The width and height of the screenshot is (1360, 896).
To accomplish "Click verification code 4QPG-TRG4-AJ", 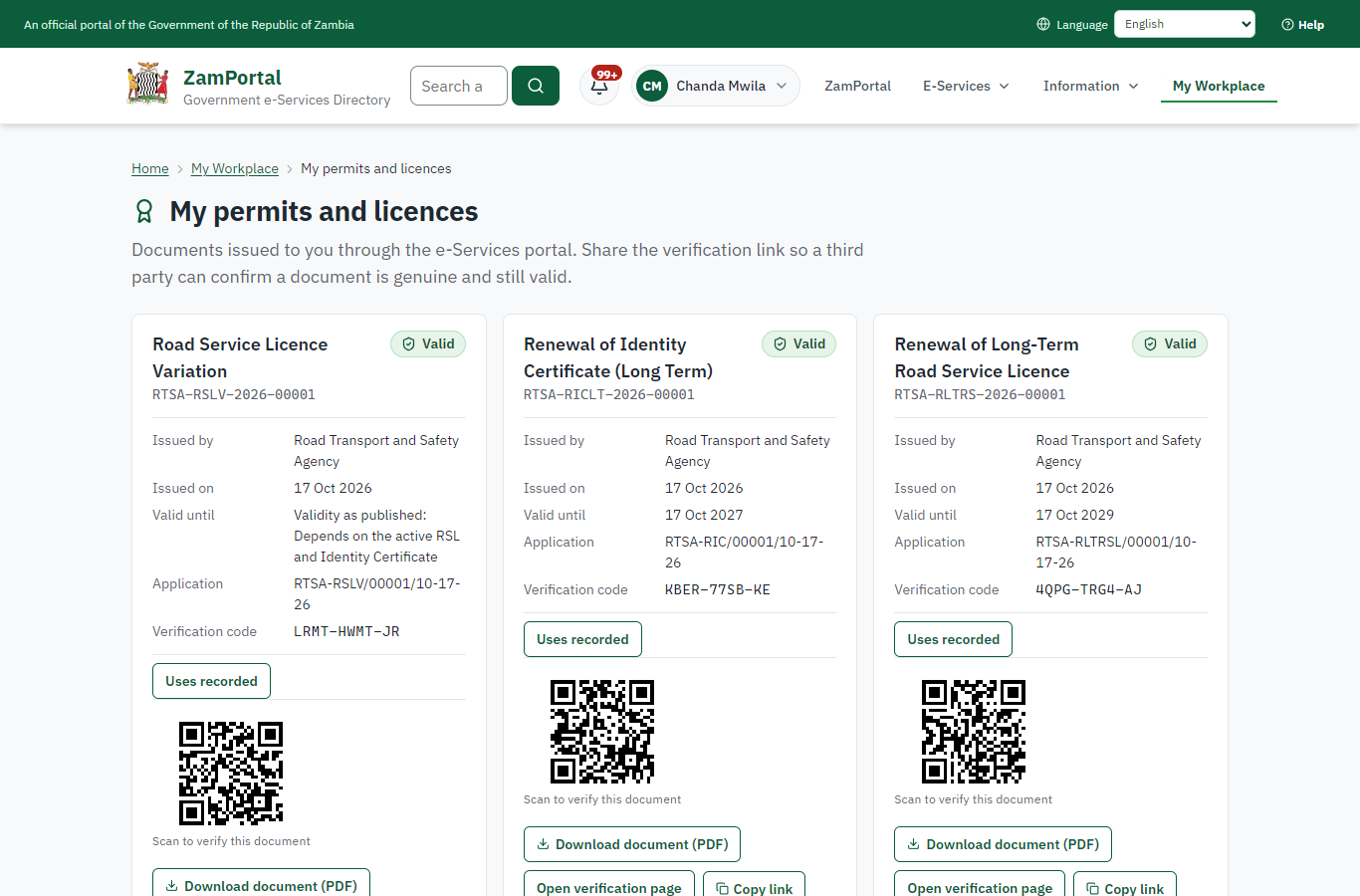I will (x=1089, y=589).
